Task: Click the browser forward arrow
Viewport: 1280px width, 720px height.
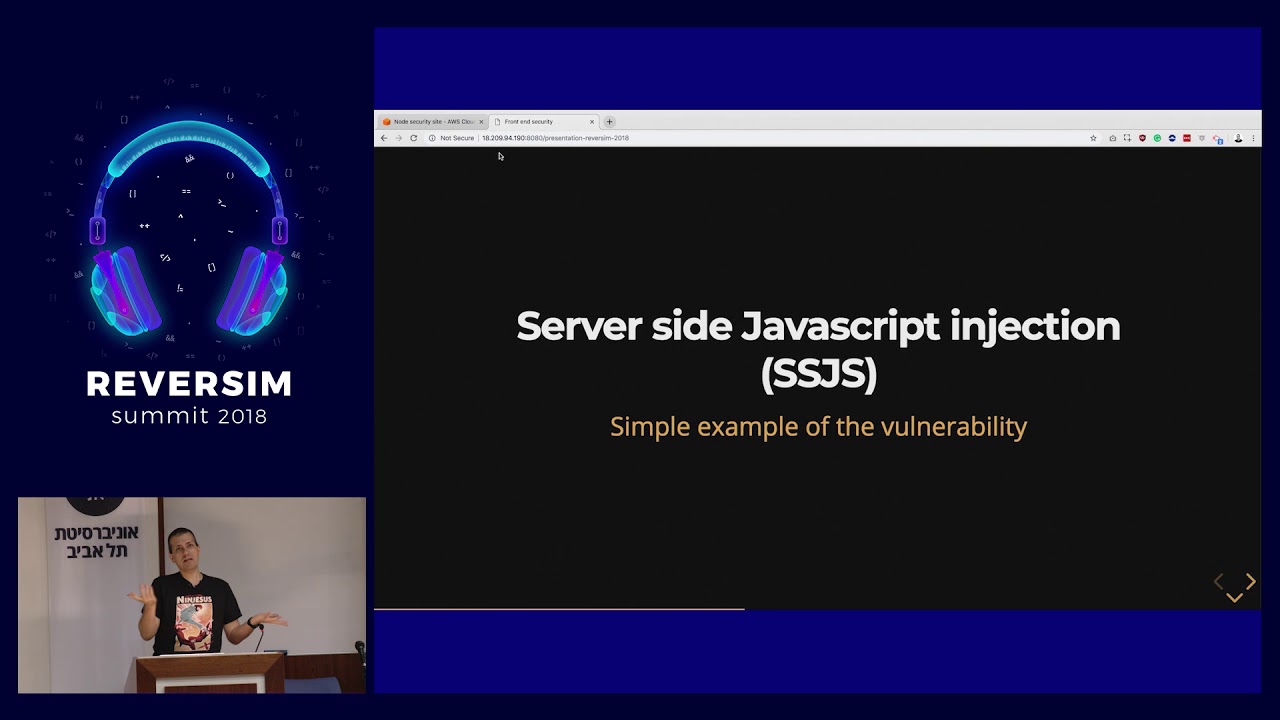Action: (398, 138)
